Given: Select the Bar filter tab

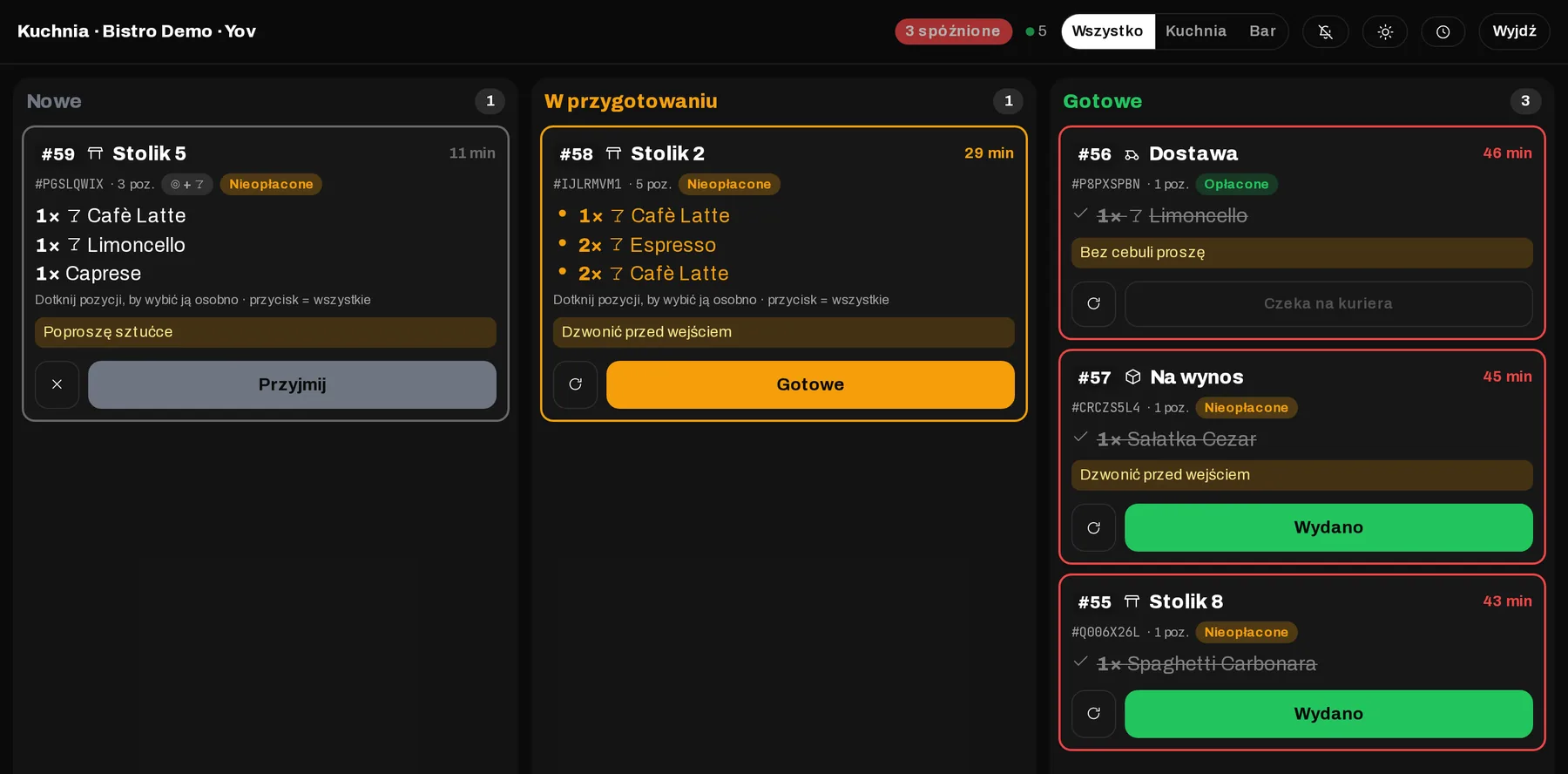Looking at the screenshot, I should [x=1262, y=31].
